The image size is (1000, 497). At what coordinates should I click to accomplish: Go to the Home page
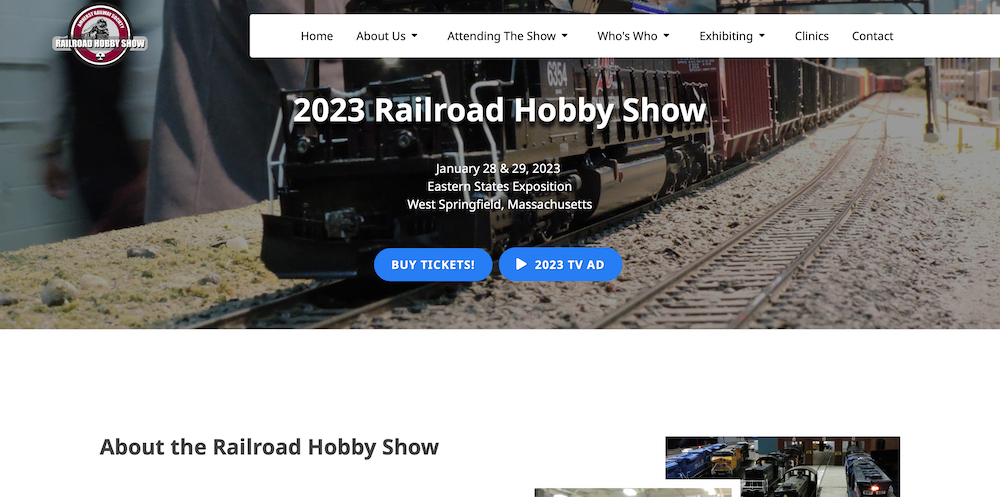(x=317, y=36)
